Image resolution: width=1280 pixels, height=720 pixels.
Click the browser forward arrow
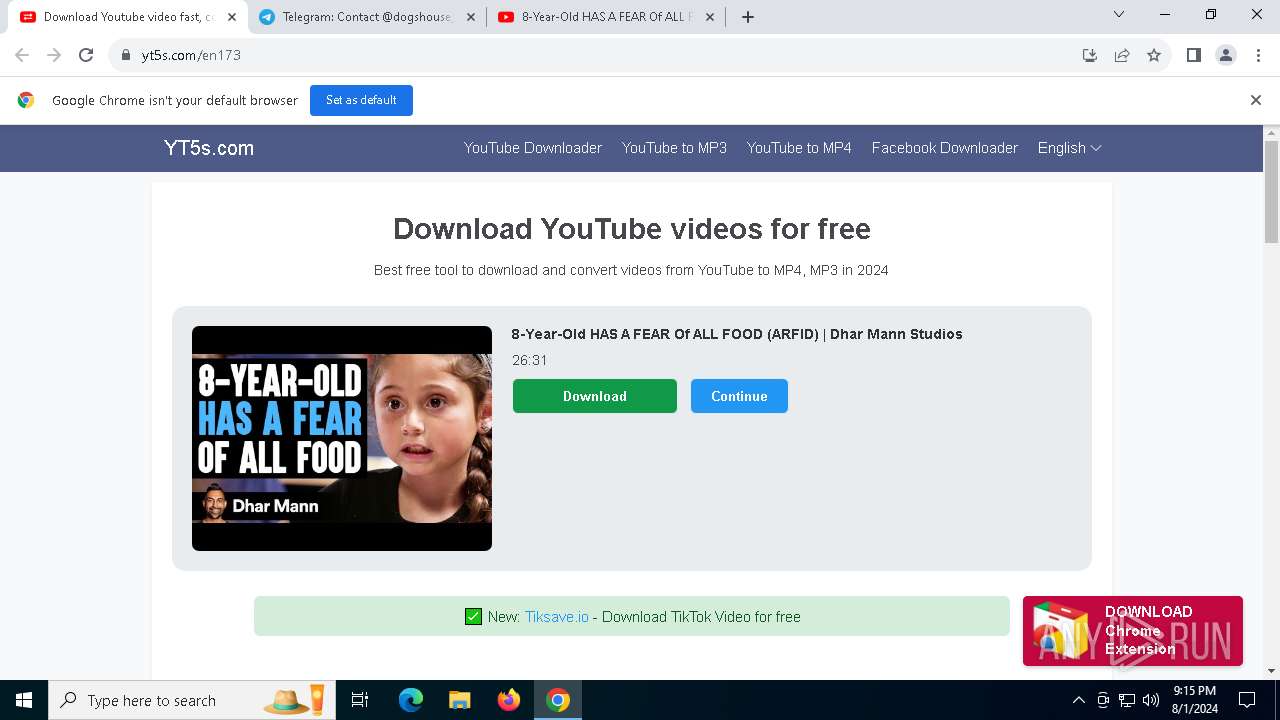coord(54,55)
